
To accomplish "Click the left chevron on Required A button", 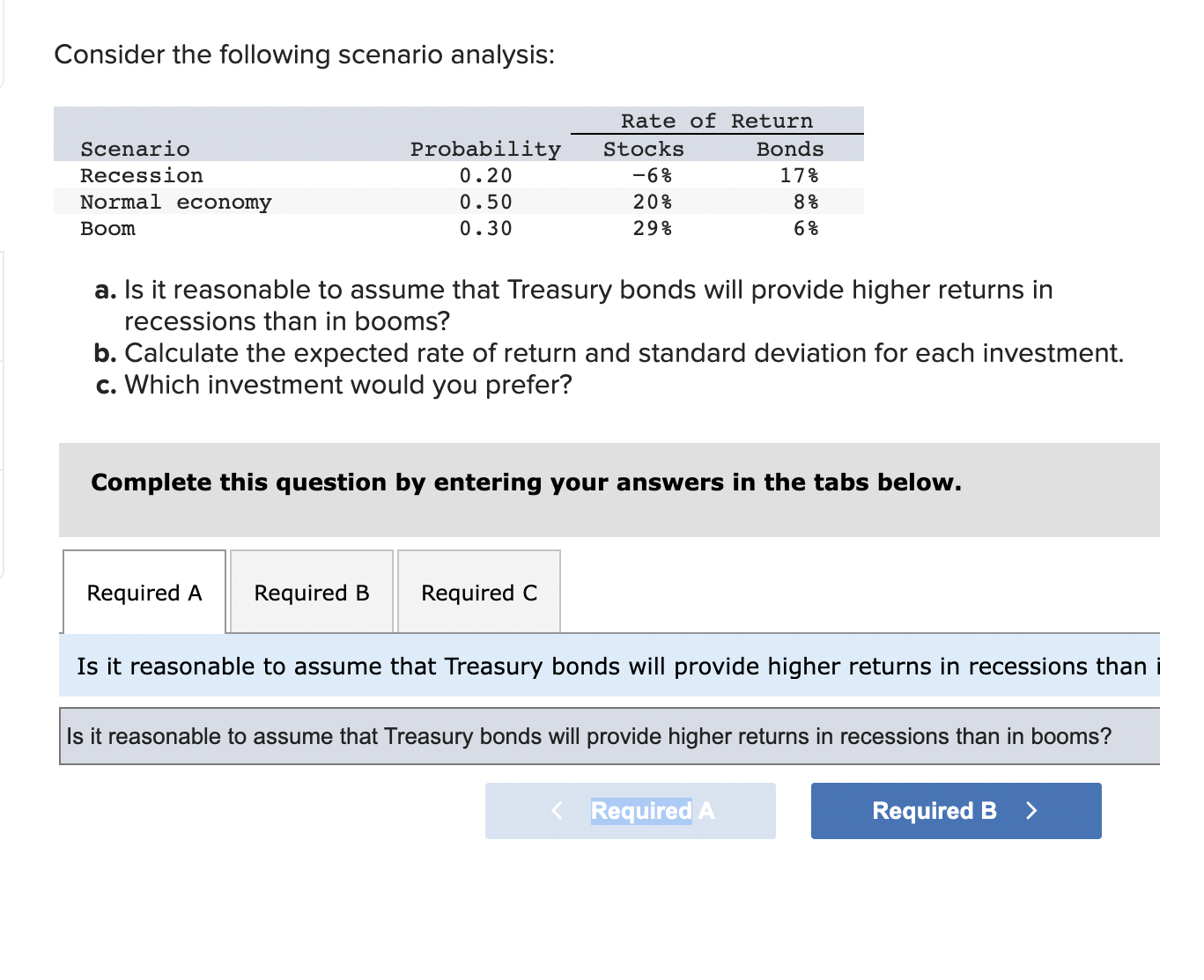I will [x=556, y=810].
